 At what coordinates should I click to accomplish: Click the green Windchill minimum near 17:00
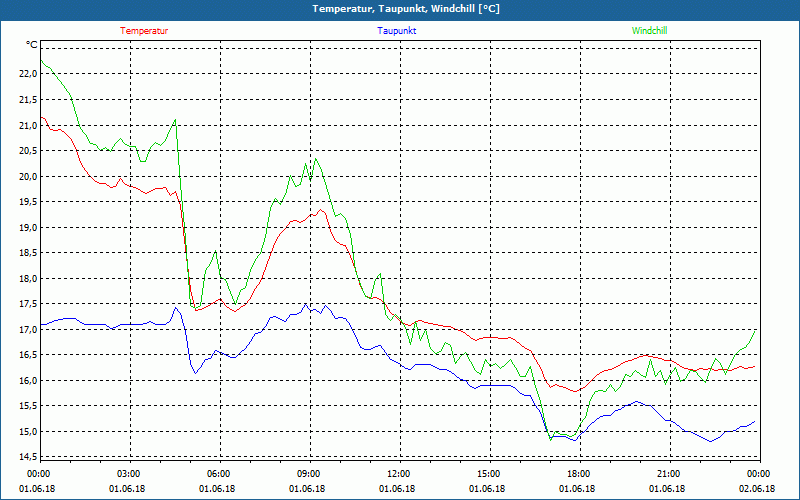click(551, 440)
